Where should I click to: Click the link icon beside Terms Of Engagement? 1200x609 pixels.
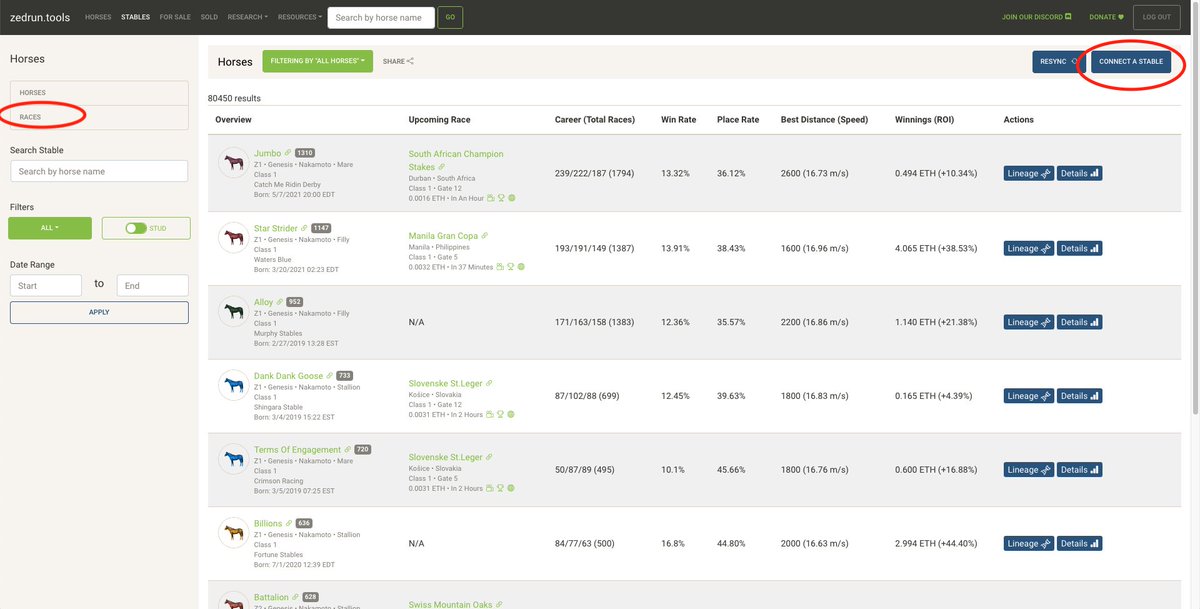point(348,450)
